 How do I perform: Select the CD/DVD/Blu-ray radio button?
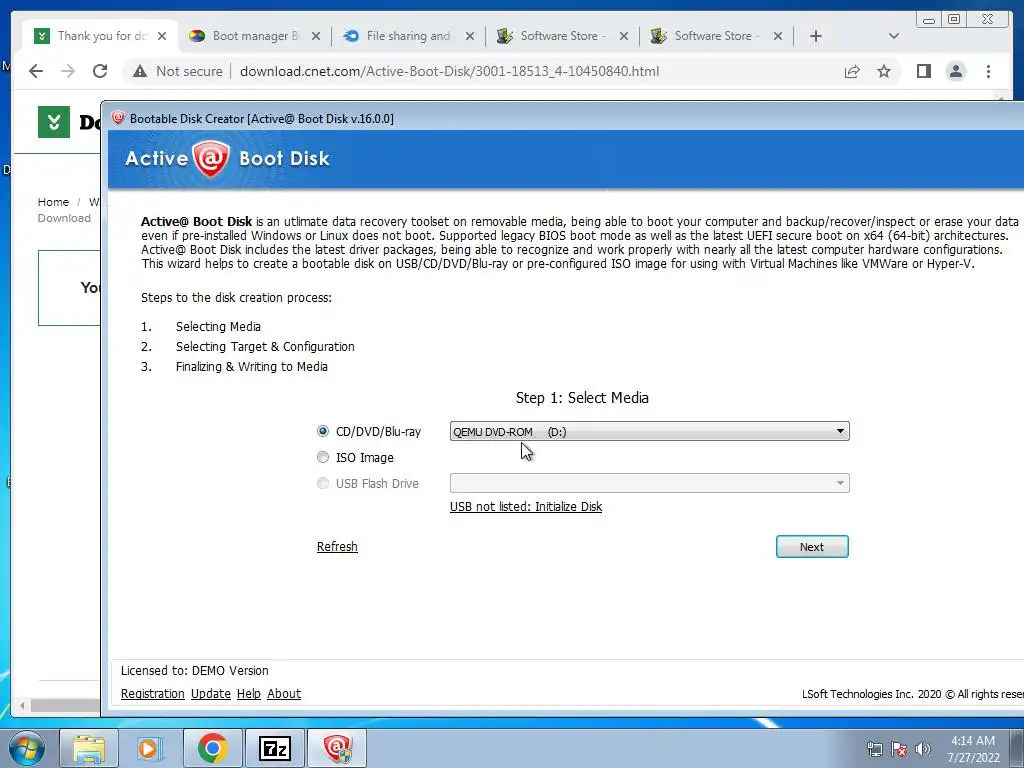click(323, 431)
